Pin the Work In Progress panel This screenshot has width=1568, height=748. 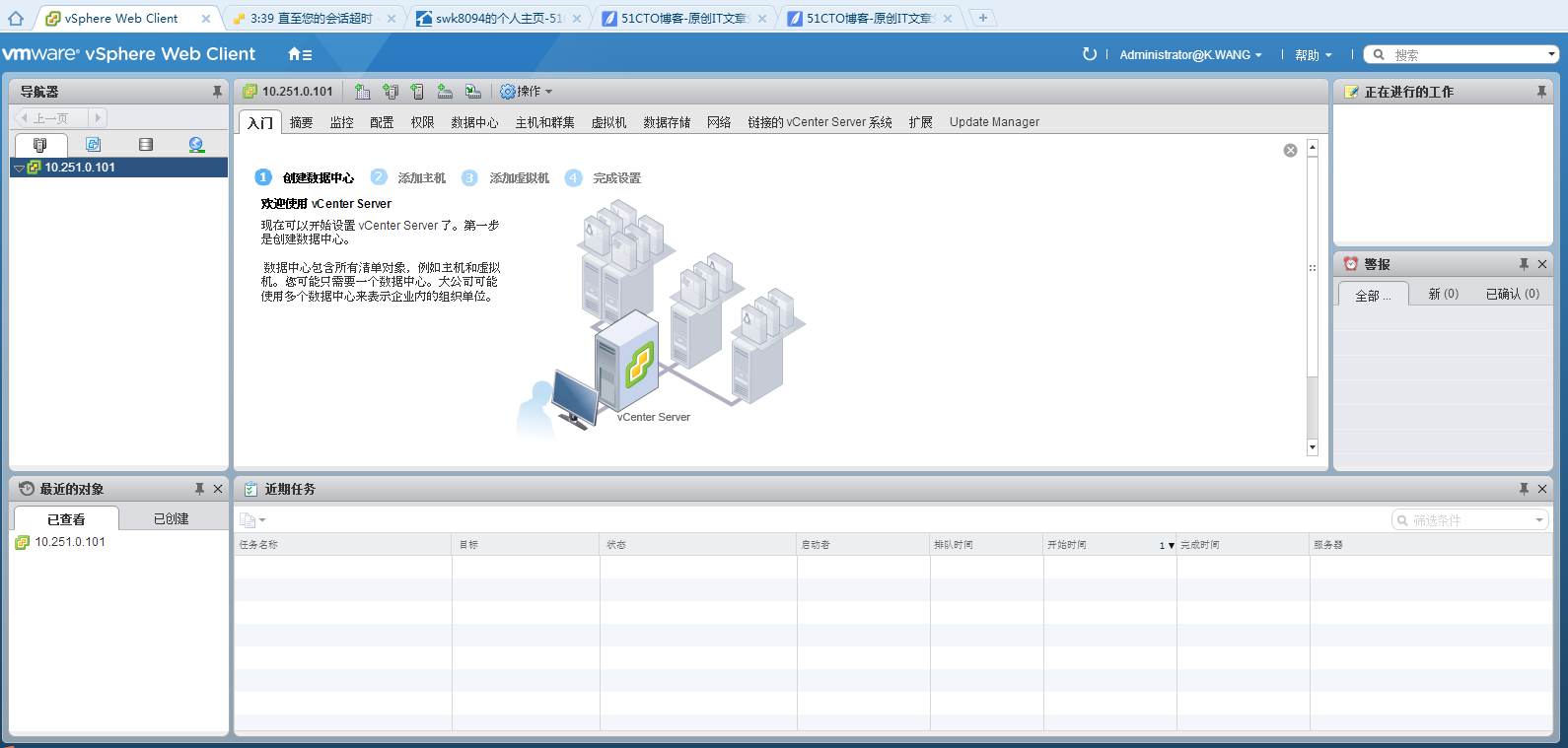(1541, 92)
